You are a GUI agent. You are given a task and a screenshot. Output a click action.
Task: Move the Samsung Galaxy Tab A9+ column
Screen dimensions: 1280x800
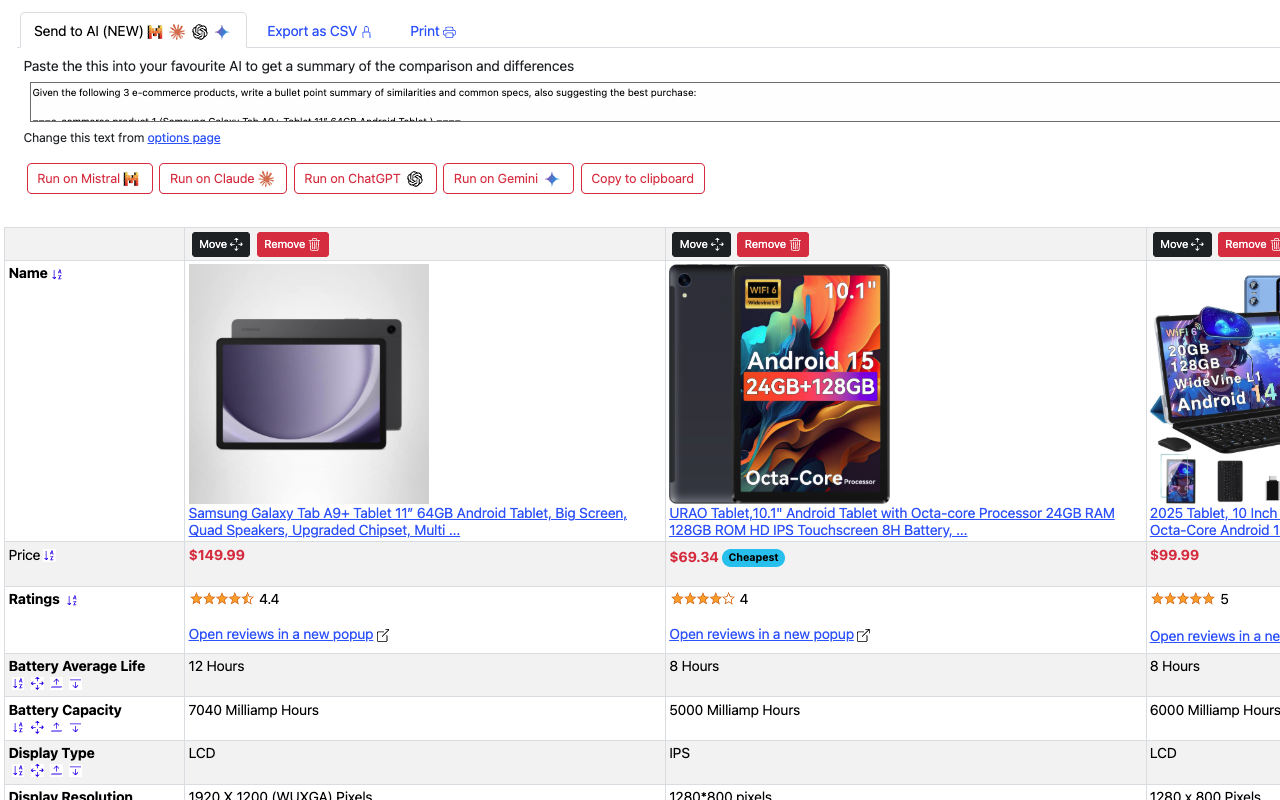(x=221, y=244)
